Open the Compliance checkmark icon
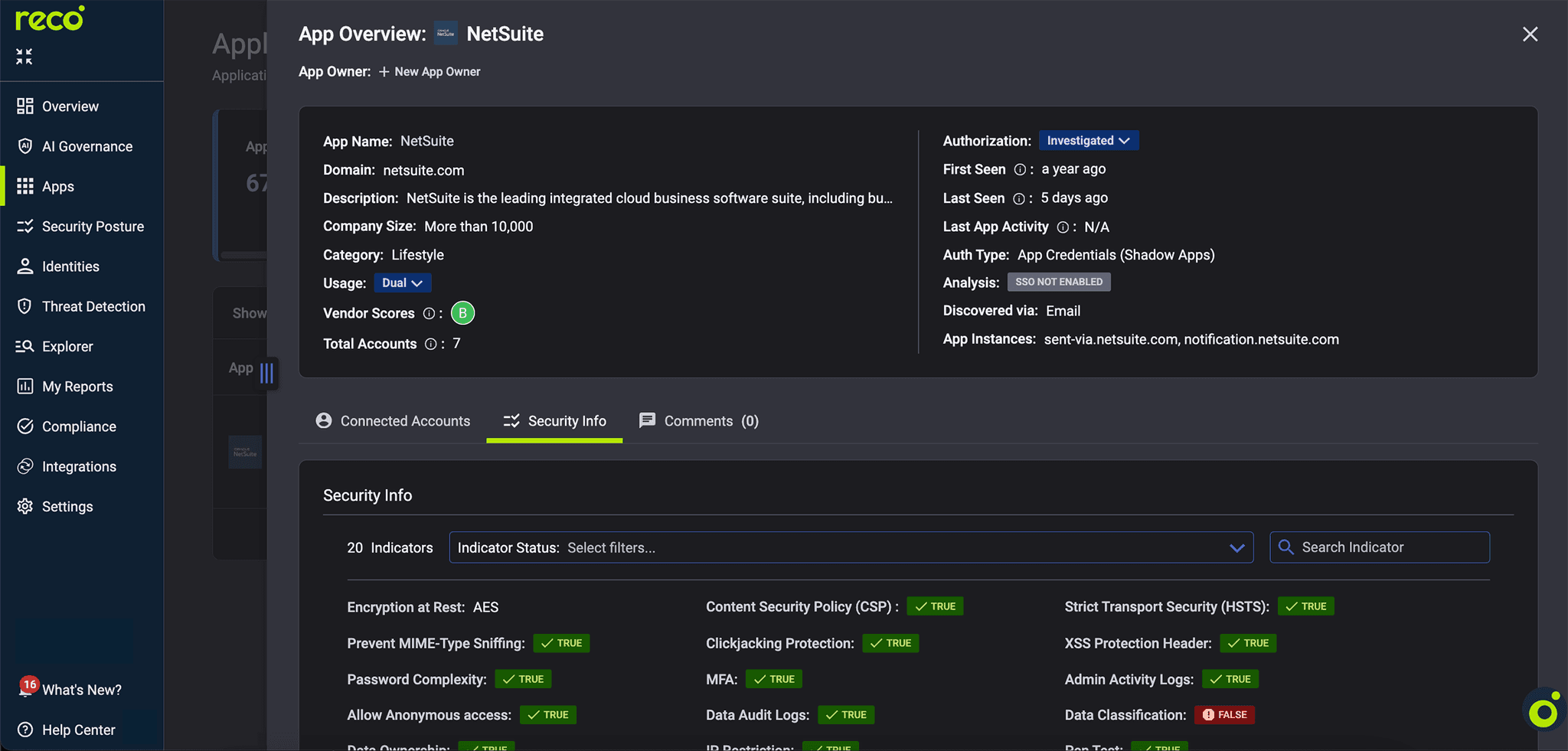 point(25,426)
